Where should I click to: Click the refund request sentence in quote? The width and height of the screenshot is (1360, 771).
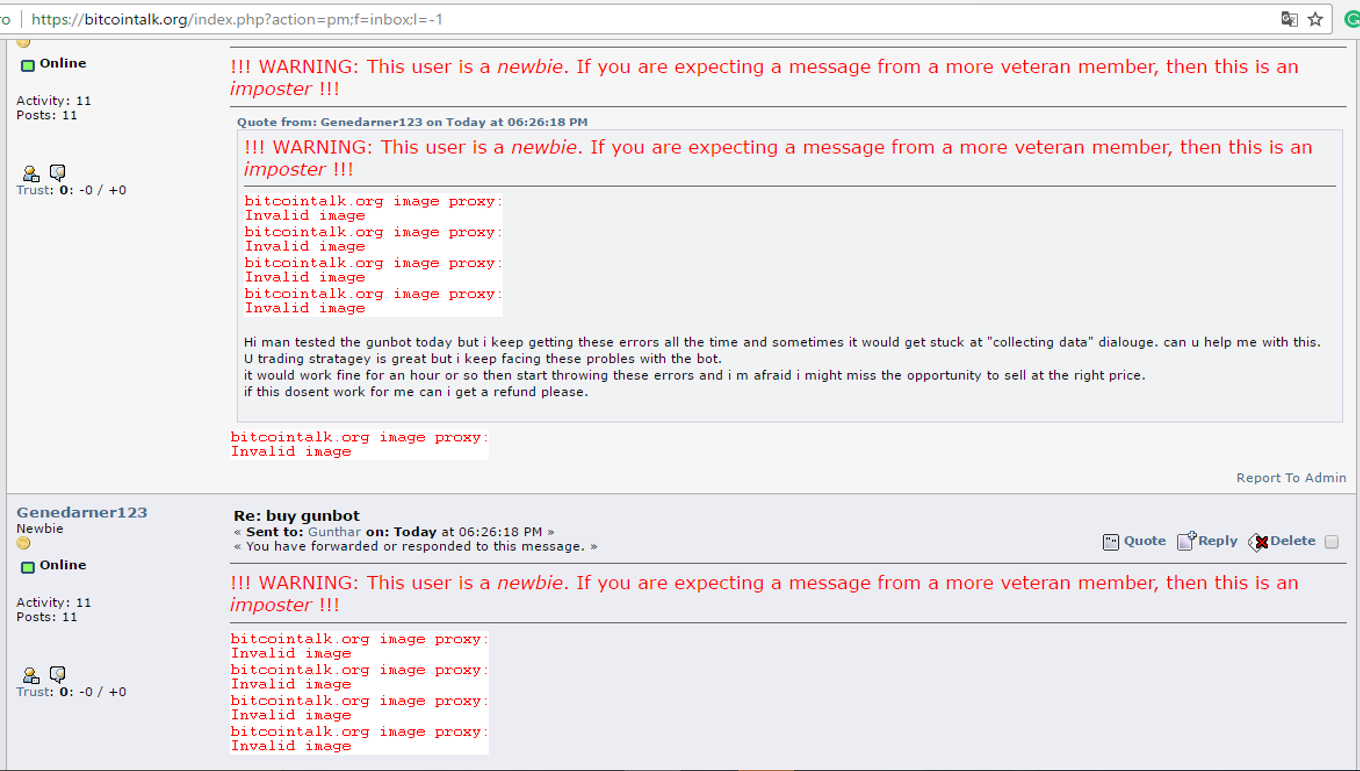point(416,392)
